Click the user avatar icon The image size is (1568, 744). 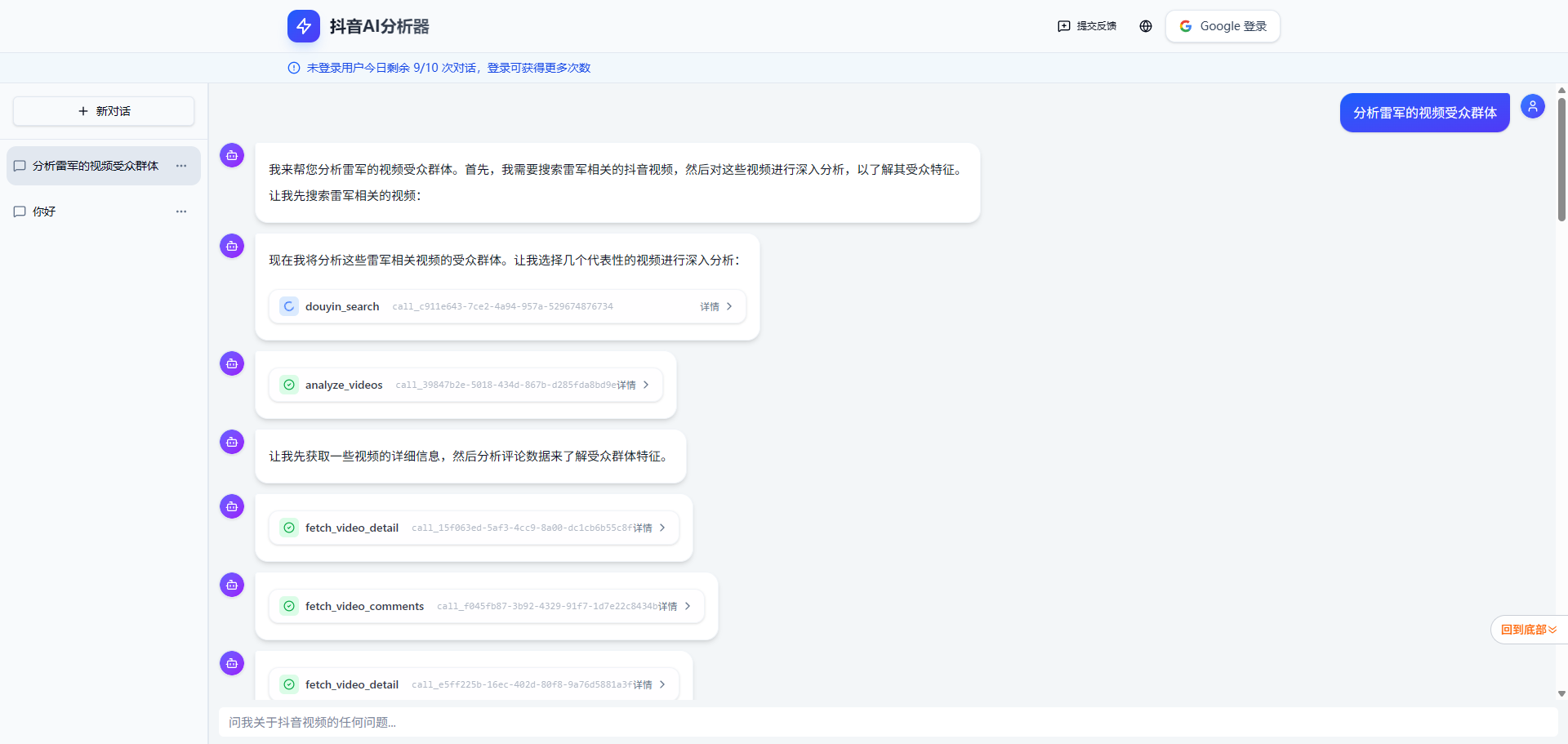tap(1532, 106)
